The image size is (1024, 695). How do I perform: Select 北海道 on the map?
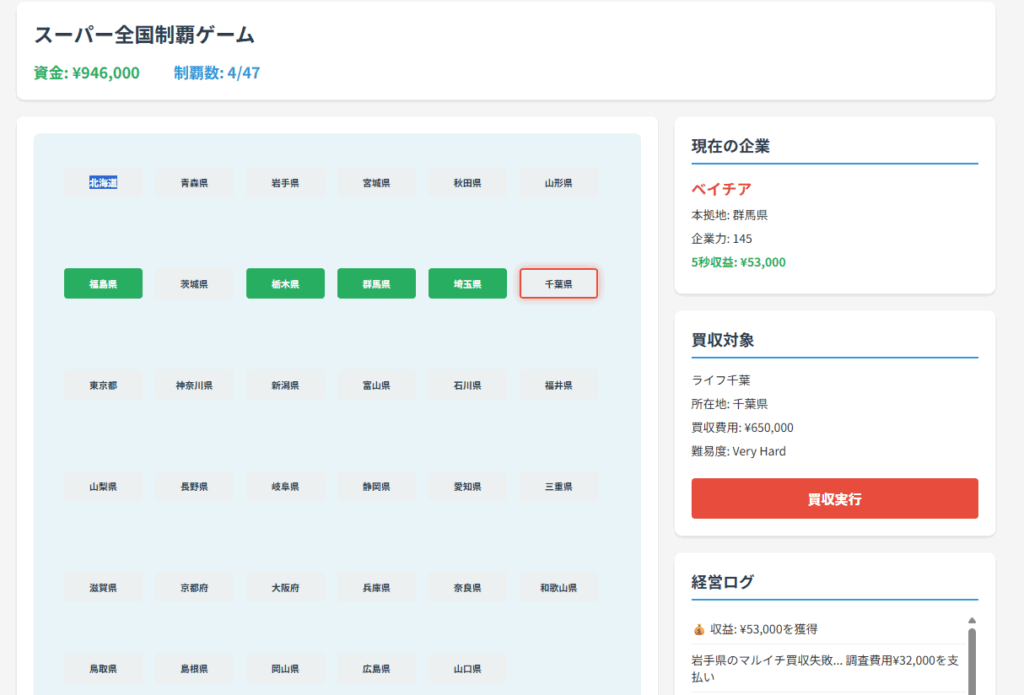point(103,183)
